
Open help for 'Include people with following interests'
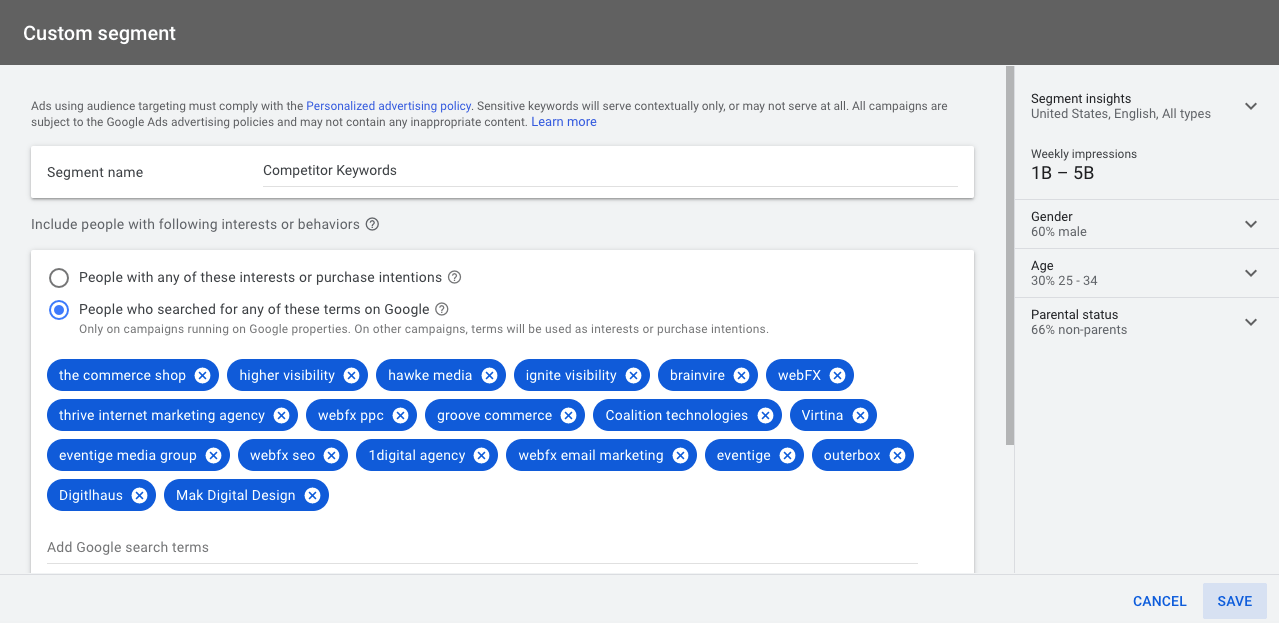pos(372,224)
